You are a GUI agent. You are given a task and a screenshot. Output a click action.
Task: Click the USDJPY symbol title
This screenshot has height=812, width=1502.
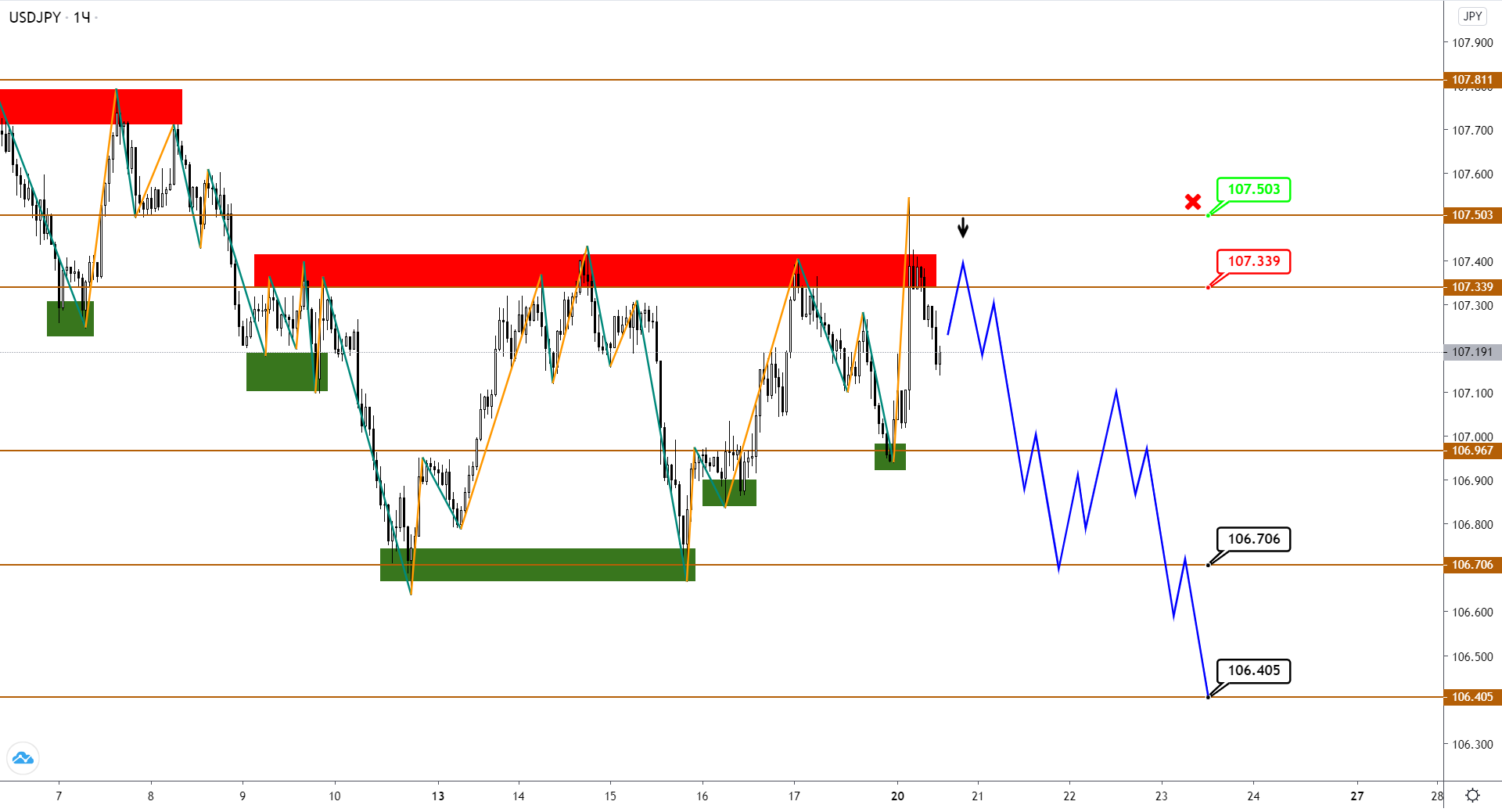point(35,17)
